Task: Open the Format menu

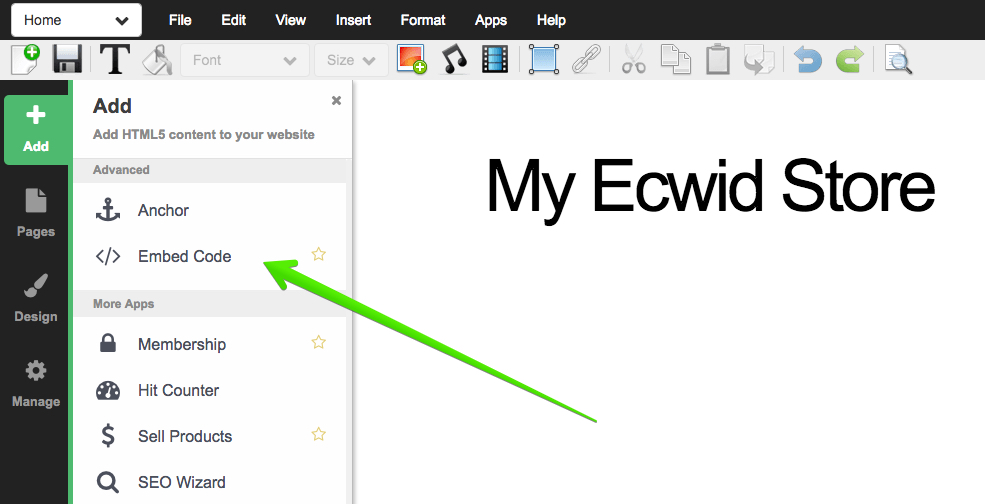Action: pos(423,20)
